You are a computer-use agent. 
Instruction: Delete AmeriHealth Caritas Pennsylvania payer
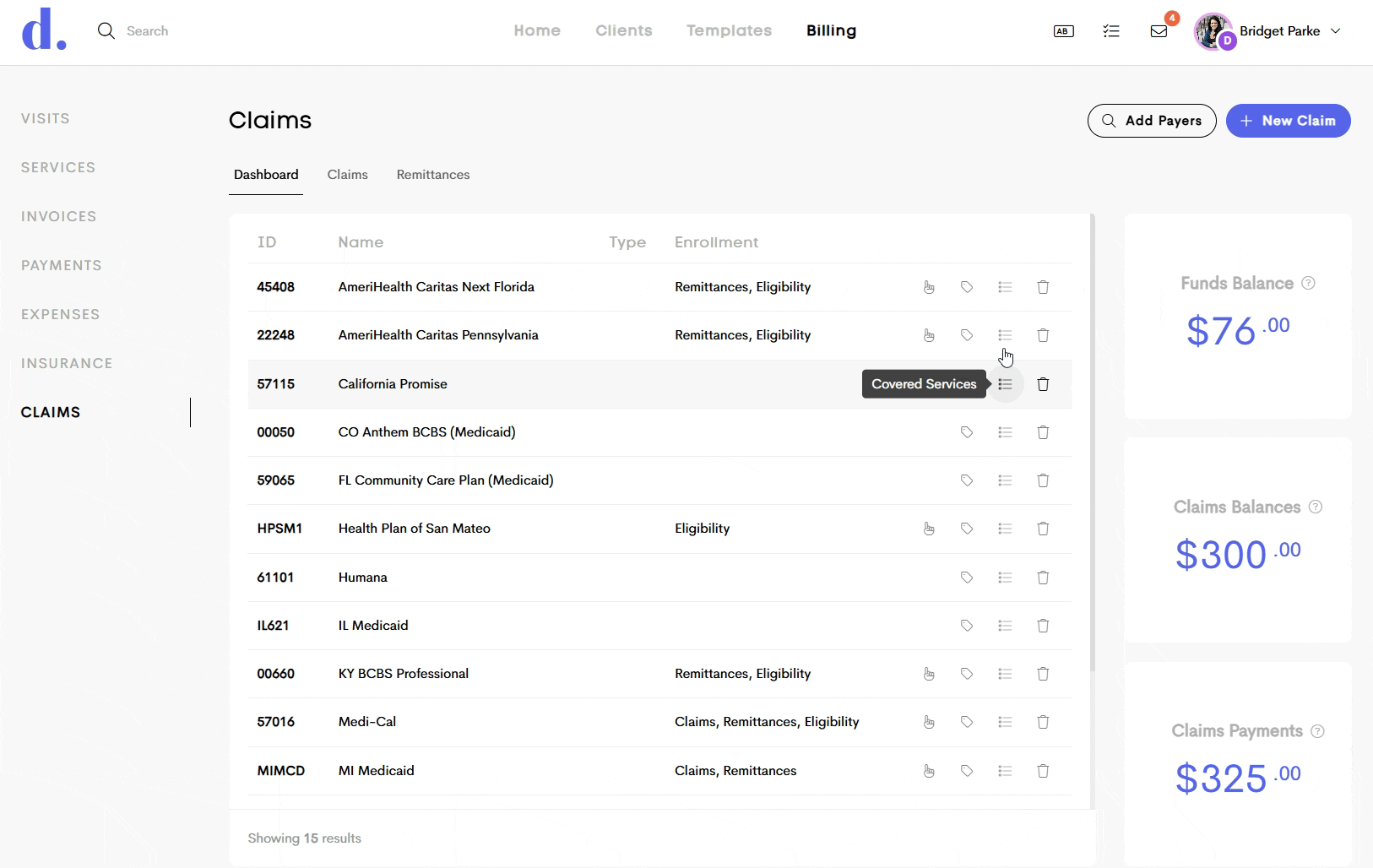point(1043,335)
